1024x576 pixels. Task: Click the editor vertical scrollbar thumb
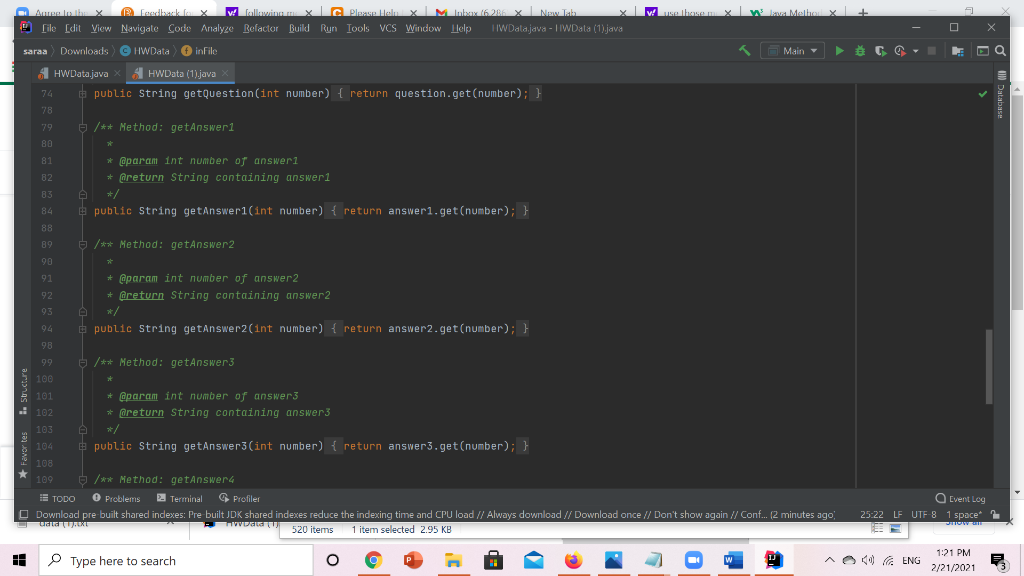989,367
